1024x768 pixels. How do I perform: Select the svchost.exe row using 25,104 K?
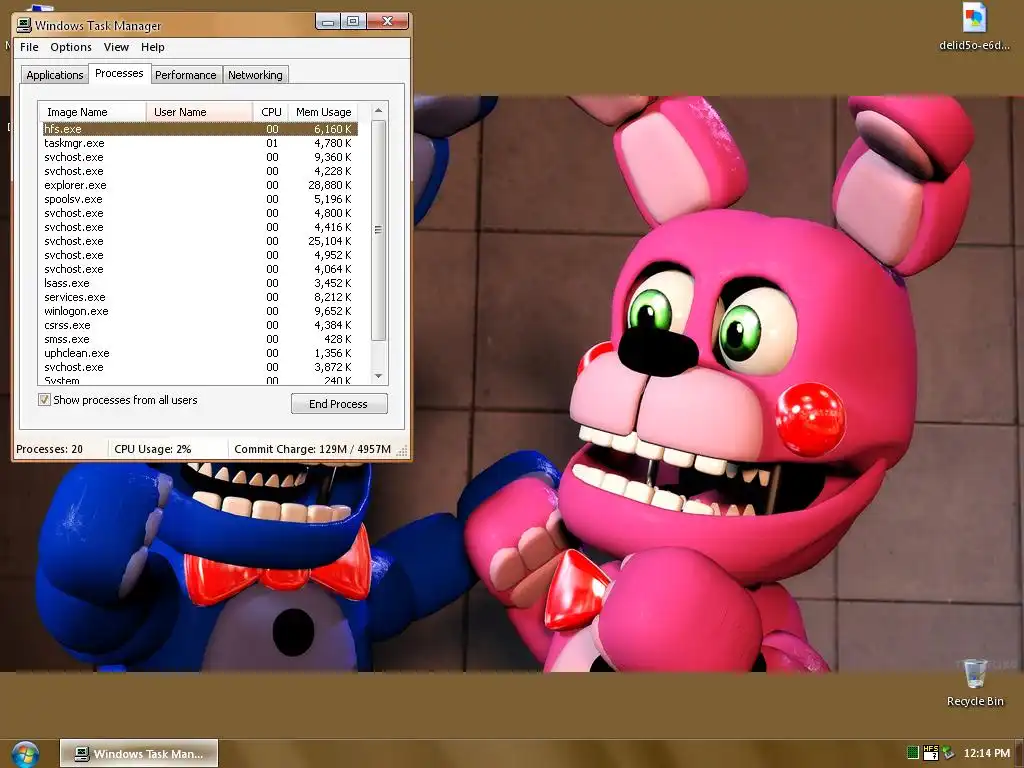[200, 241]
